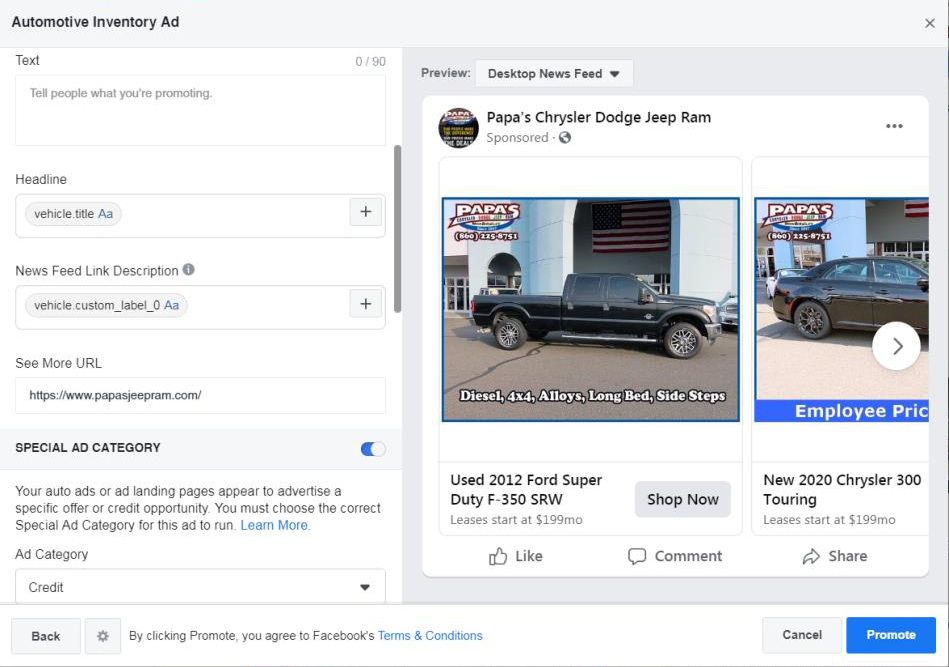Click the Chrysler 300 car image
Image resolution: width=949 pixels, height=667 pixels.
tap(841, 309)
